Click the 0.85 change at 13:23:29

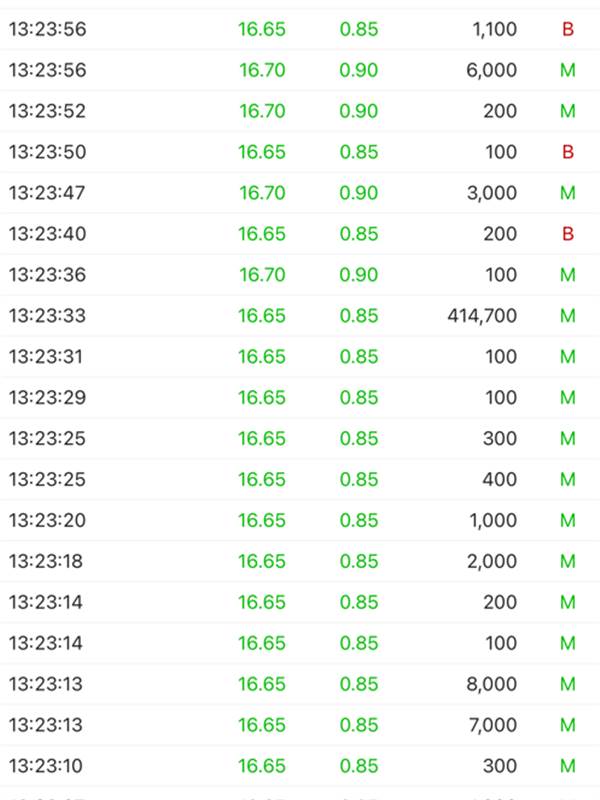[359, 397]
